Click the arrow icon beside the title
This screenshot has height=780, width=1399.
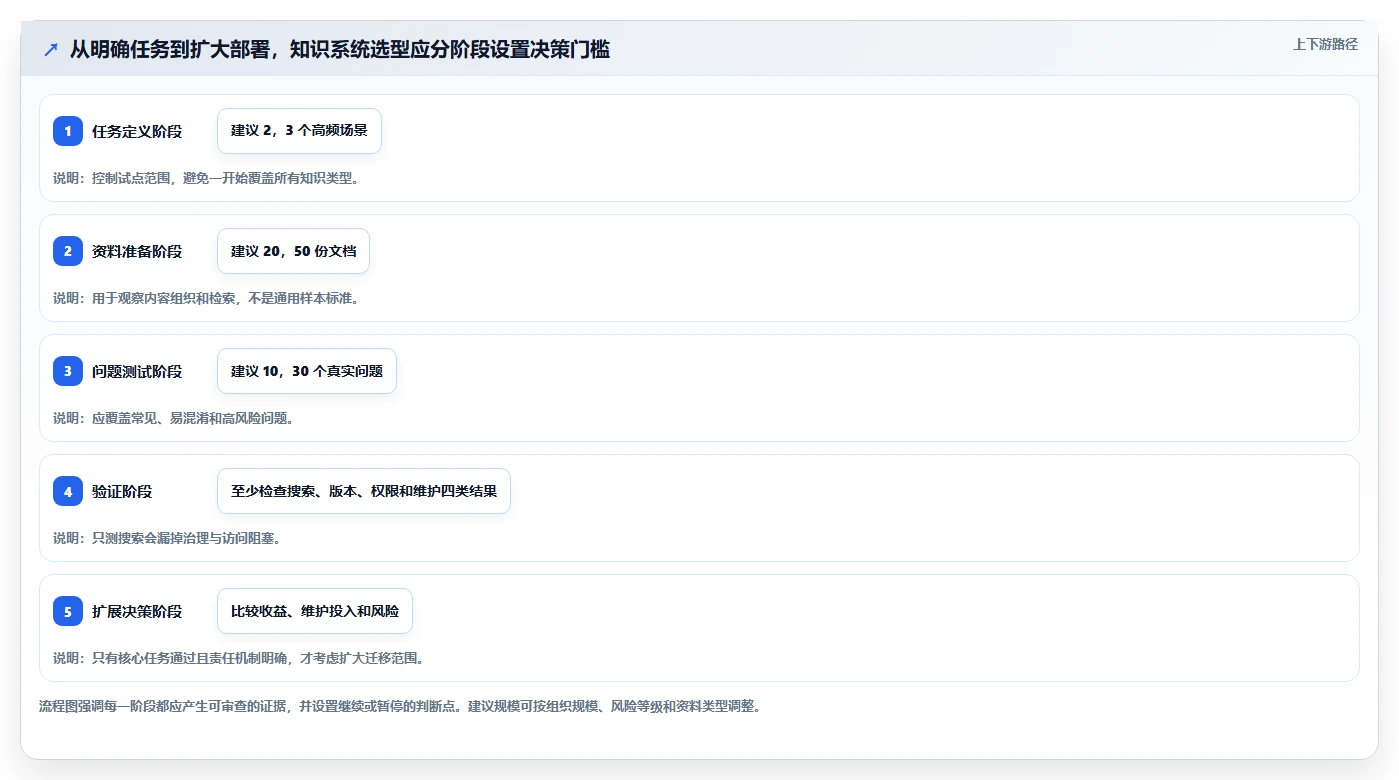[x=51, y=49]
